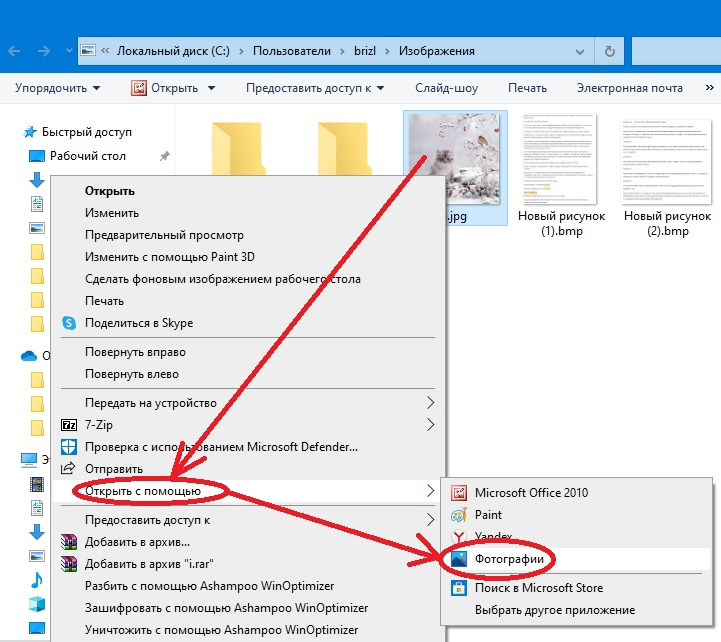
Task: Click WinRAR icon beside Добавить в архив...
Action: [69, 542]
